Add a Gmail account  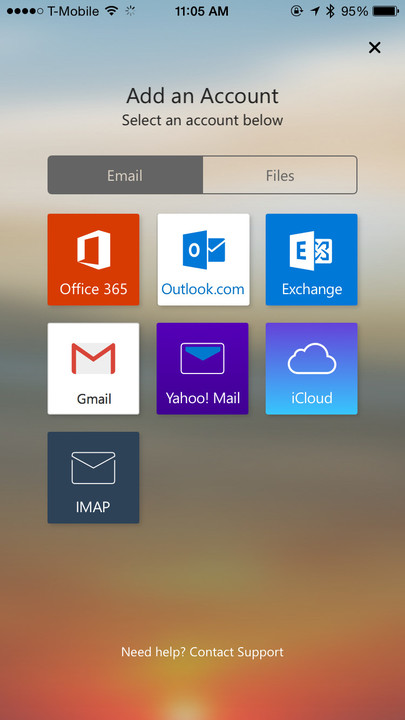click(93, 369)
